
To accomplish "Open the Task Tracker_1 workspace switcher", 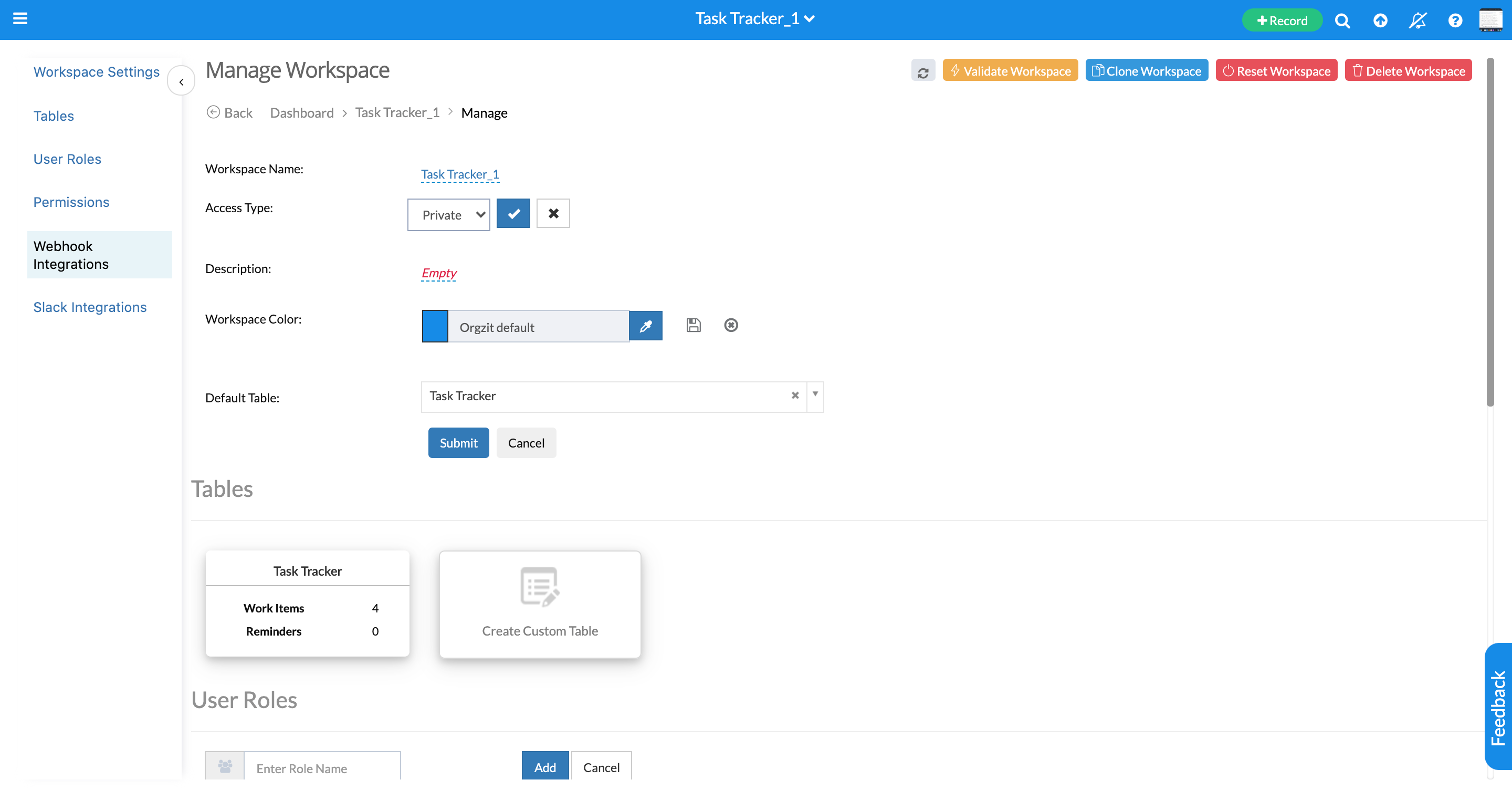I will 755,19.
